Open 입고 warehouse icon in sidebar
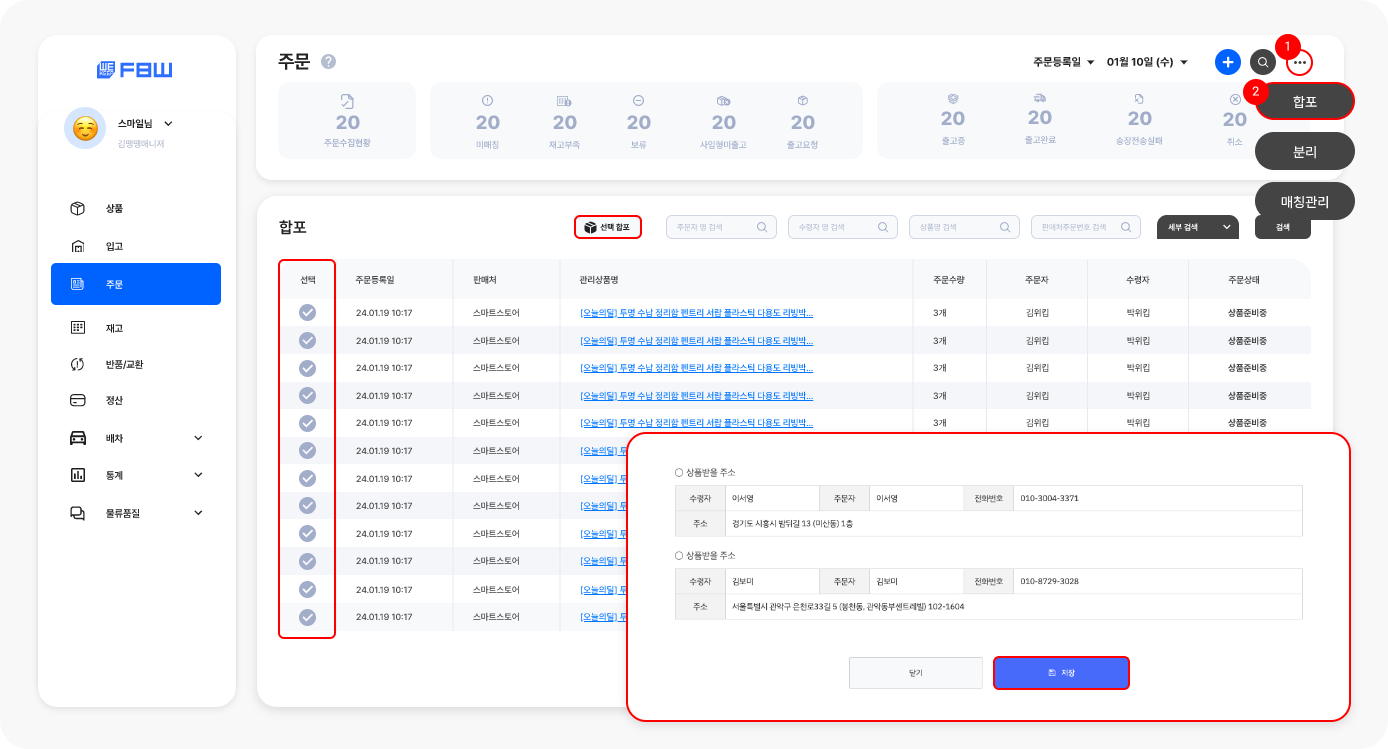This screenshot has height=749, width=1388. tap(78, 246)
